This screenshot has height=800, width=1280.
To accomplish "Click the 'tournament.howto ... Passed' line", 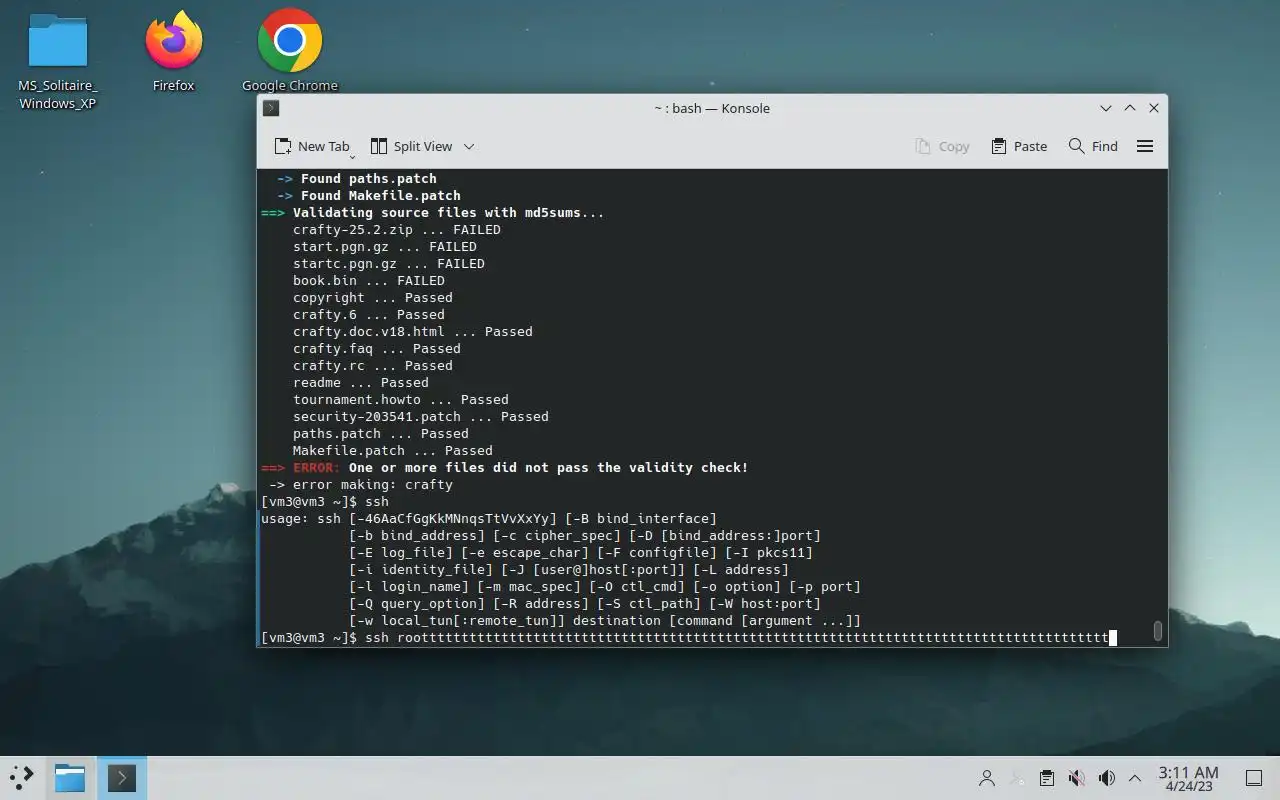I will coord(400,400).
